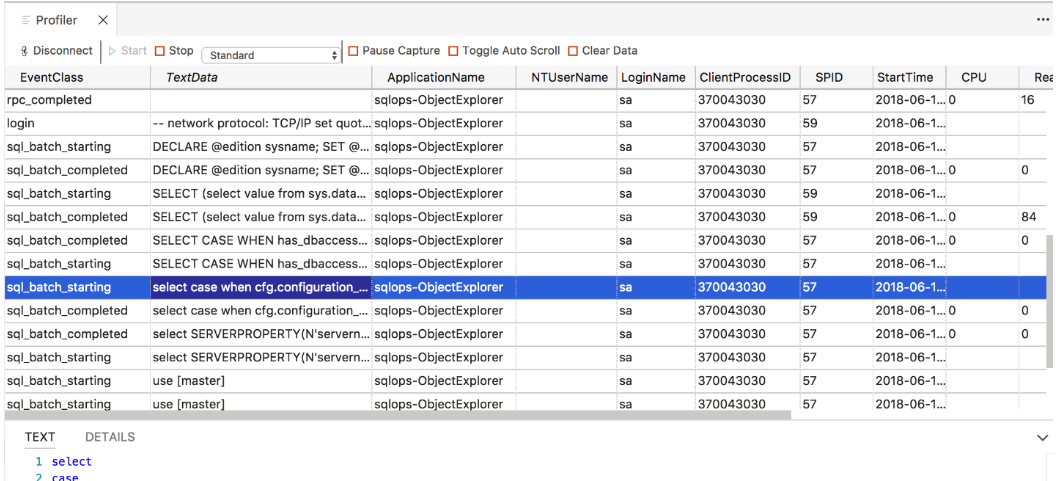1056x481 pixels.
Task: Click the EventClass column header
Action: (x=52, y=77)
